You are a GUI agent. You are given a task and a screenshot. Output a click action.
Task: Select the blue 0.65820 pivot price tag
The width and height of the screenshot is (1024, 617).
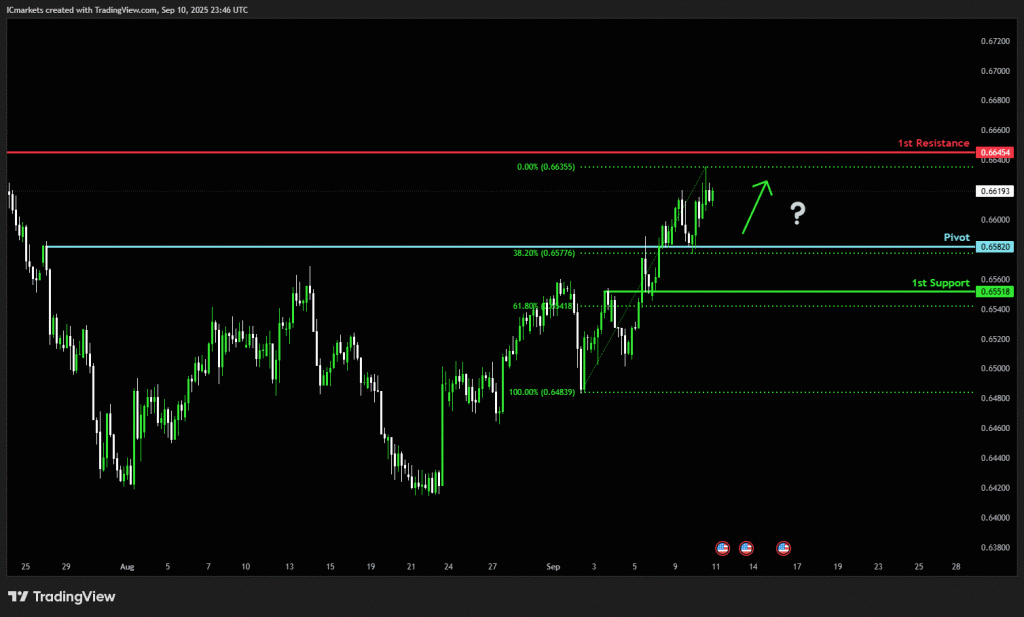click(x=995, y=247)
